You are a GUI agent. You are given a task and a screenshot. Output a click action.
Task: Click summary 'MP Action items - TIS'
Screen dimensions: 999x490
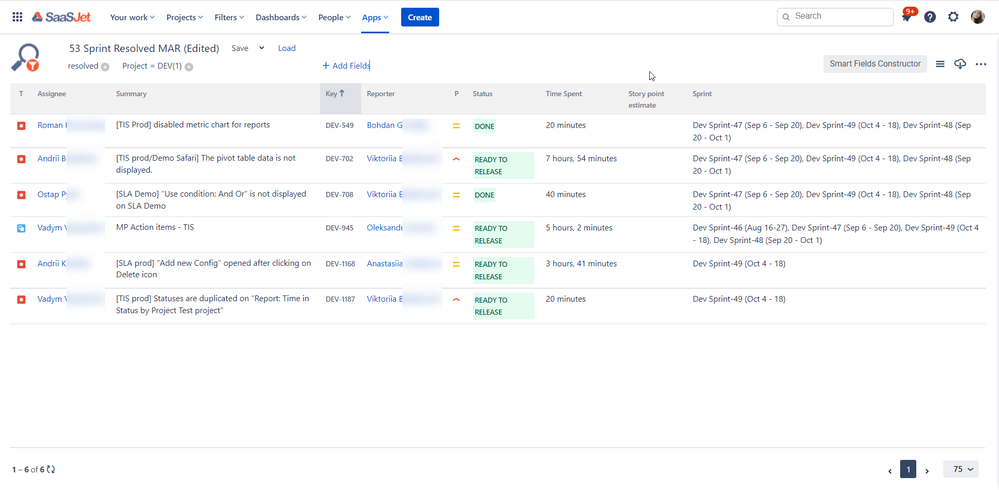pyautogui.click(x=155, y=227)
